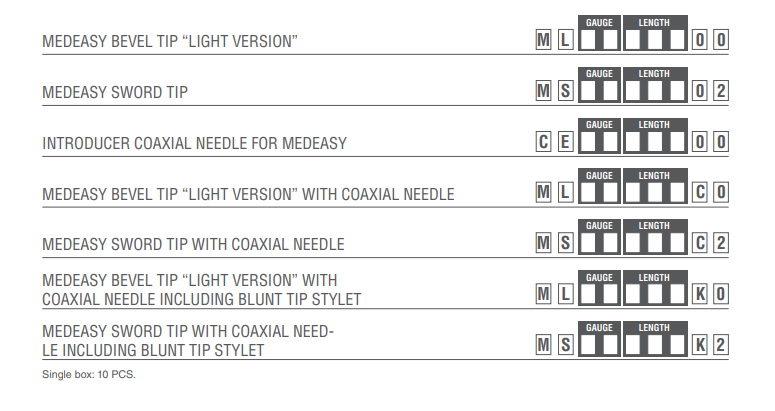Click last empty length box in the top row
Screen dimensions: 775x411
(677, 42)
